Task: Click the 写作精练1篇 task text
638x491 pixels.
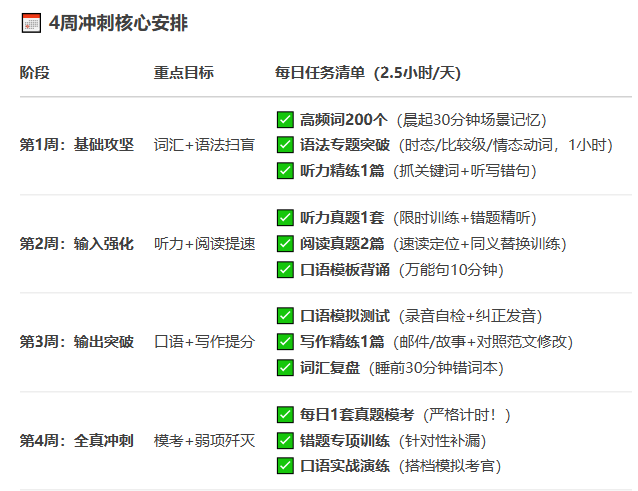Action: click(342, 342)
